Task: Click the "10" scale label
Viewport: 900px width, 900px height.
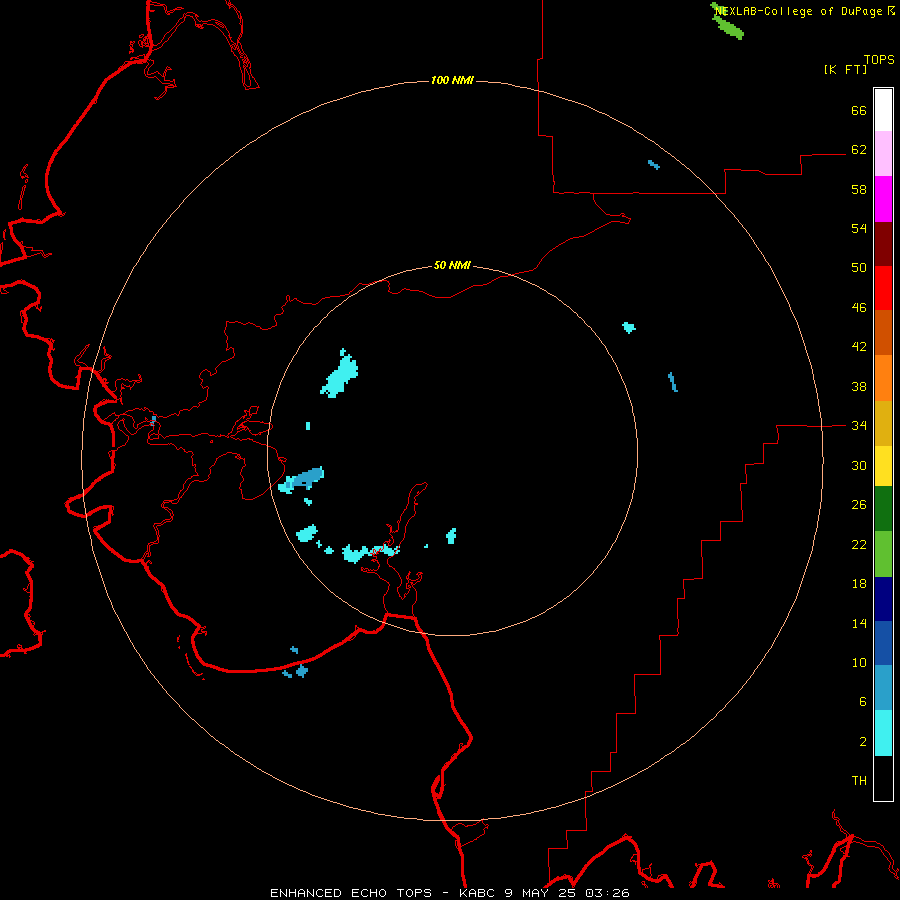Action: click(859, 663)
